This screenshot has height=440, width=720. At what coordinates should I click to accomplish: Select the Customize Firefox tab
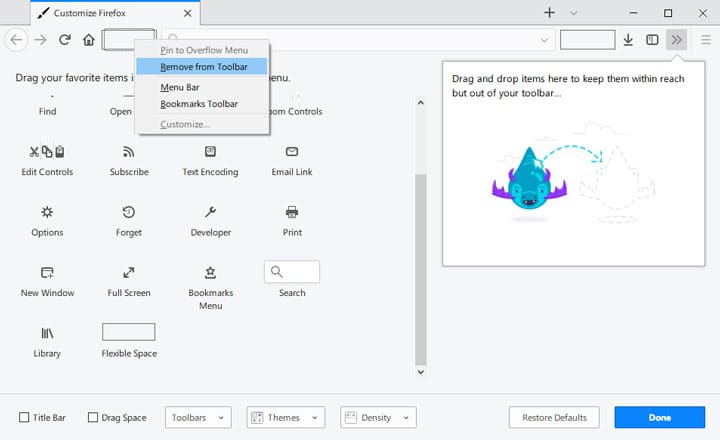tap(115, 13)
